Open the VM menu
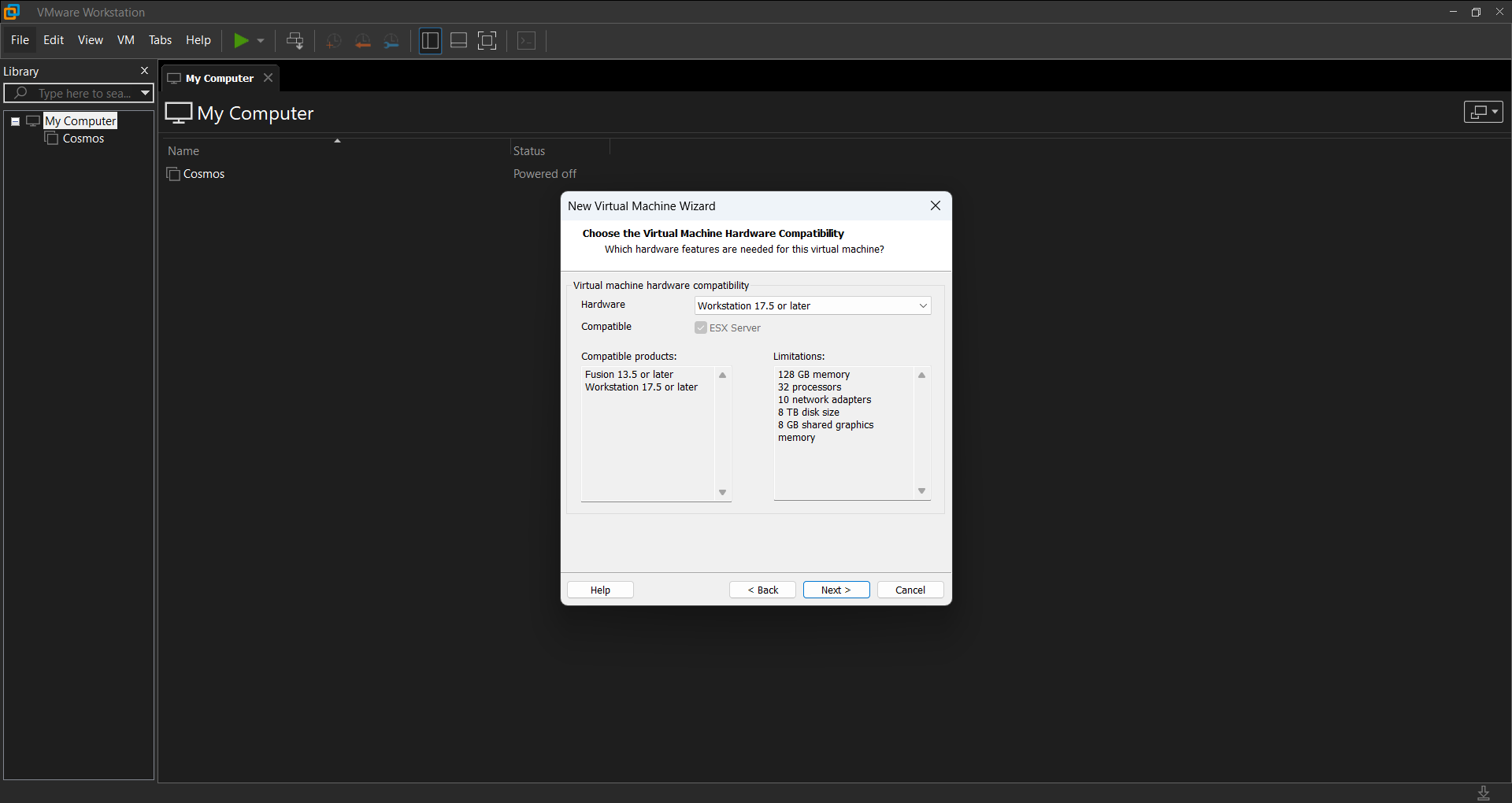 (x=126, y=40)
